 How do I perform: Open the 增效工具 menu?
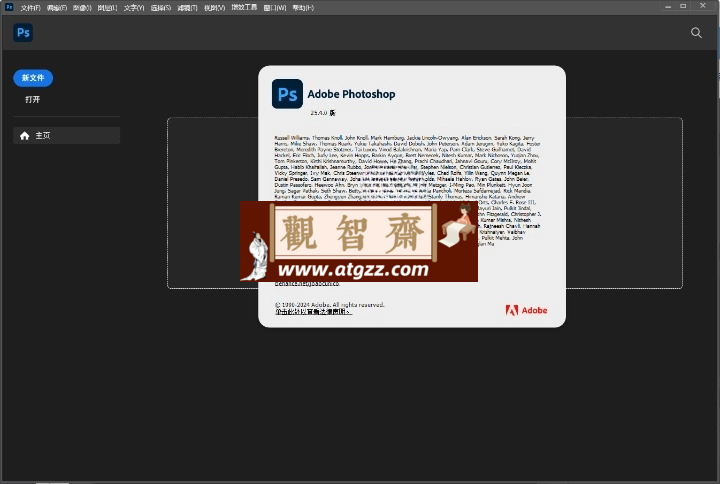(244, 7)
